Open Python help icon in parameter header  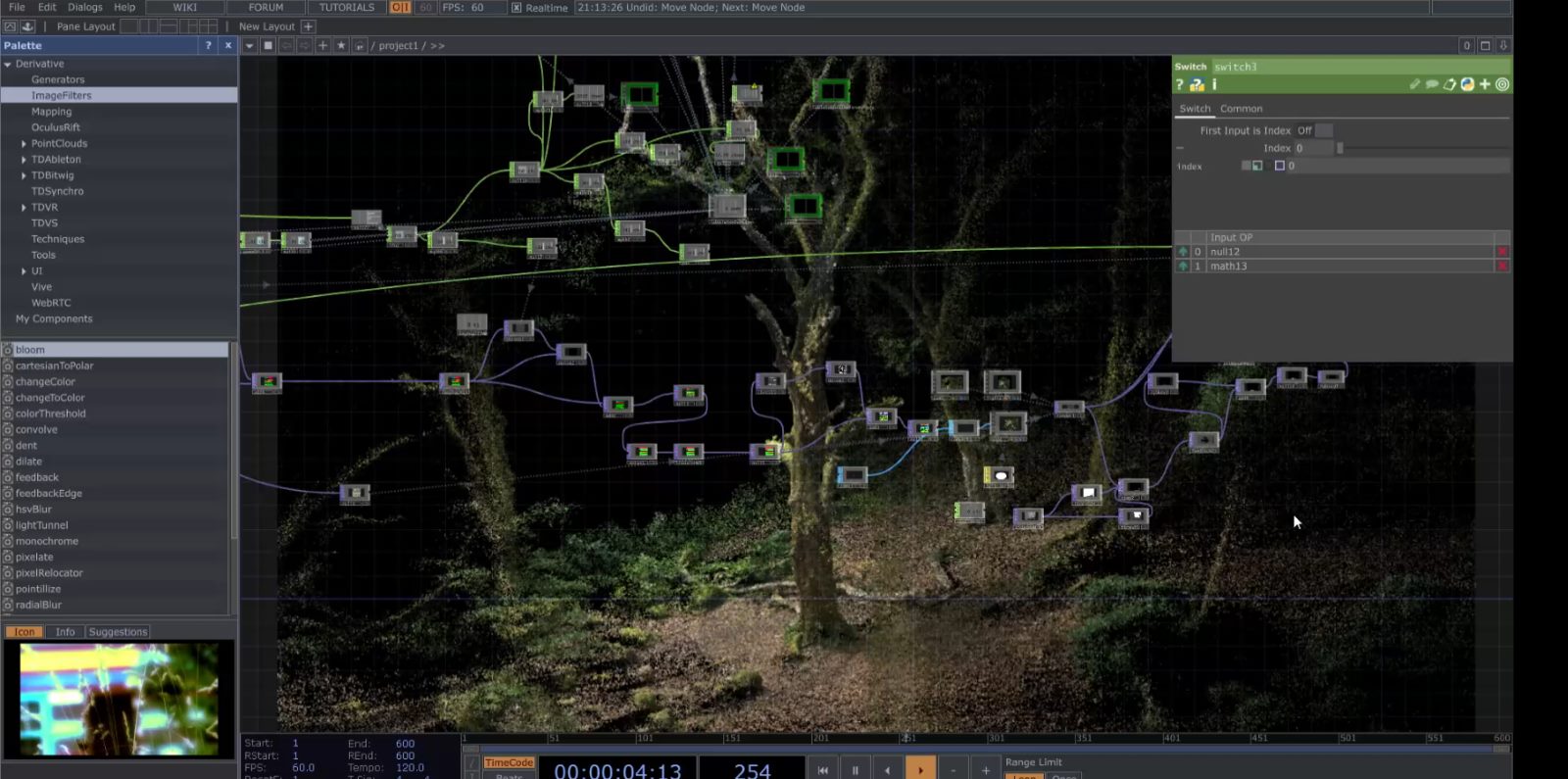(x=1197, y=84)
